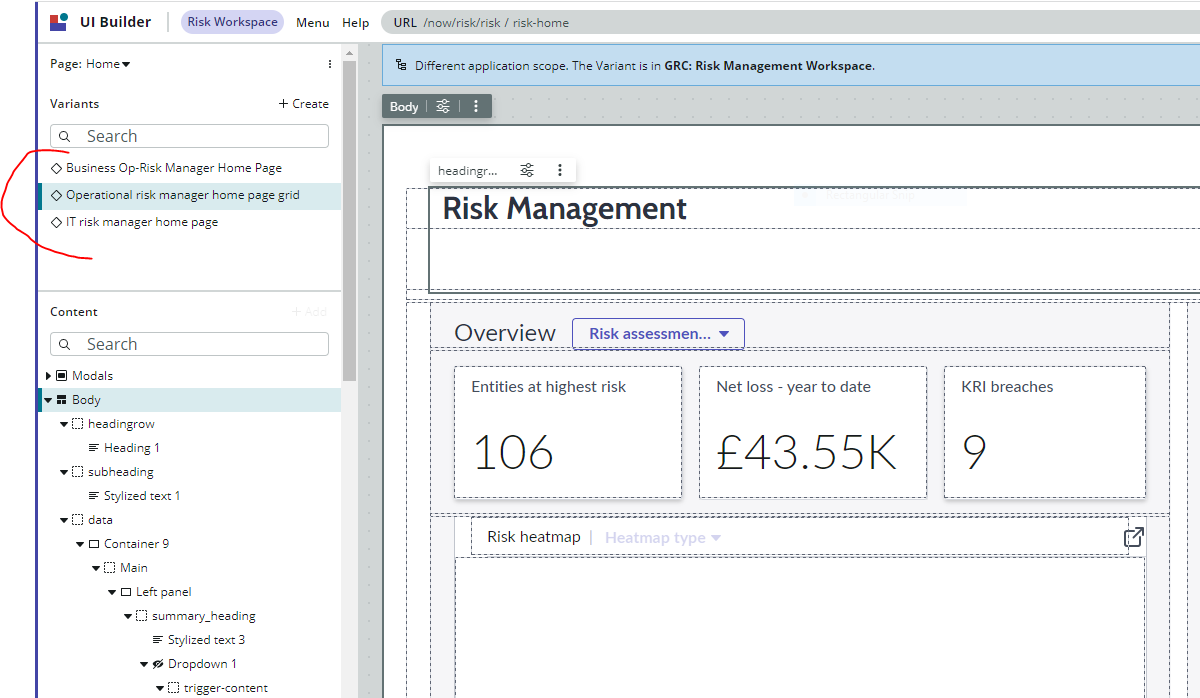
Task: Open the Body configuration settings icon
Action: (443, 105)
